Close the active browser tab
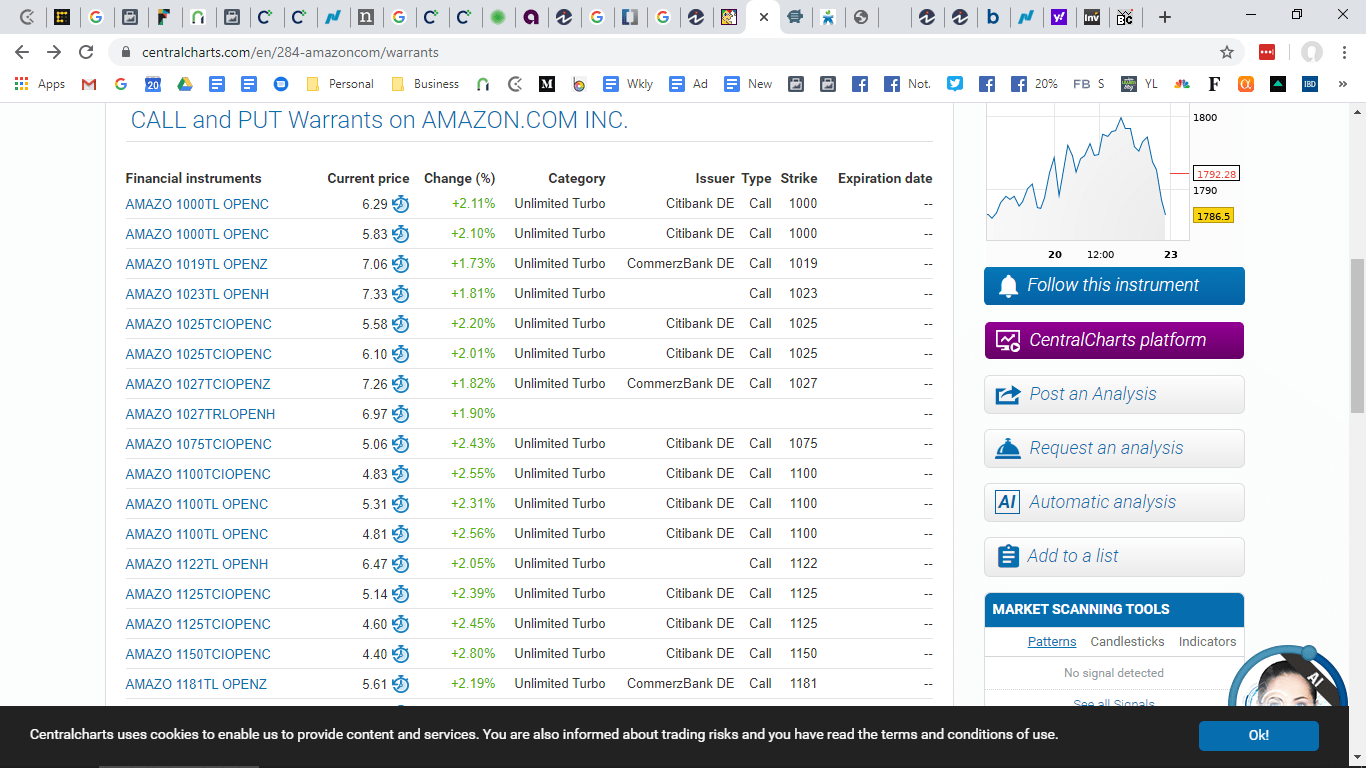This screenshot has height=768, width=1366. (x=764, y=17)
